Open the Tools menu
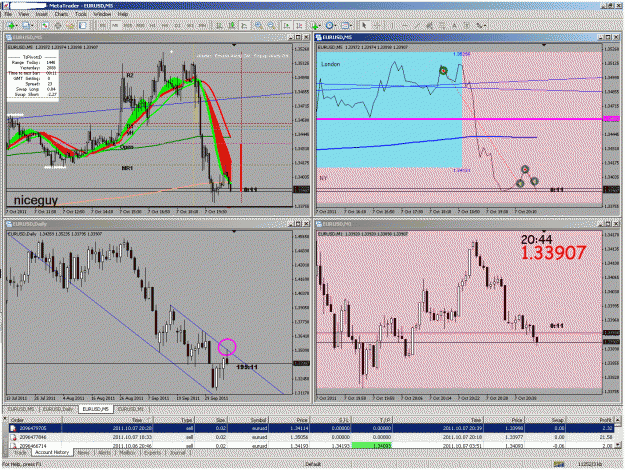 coord(81,14)
